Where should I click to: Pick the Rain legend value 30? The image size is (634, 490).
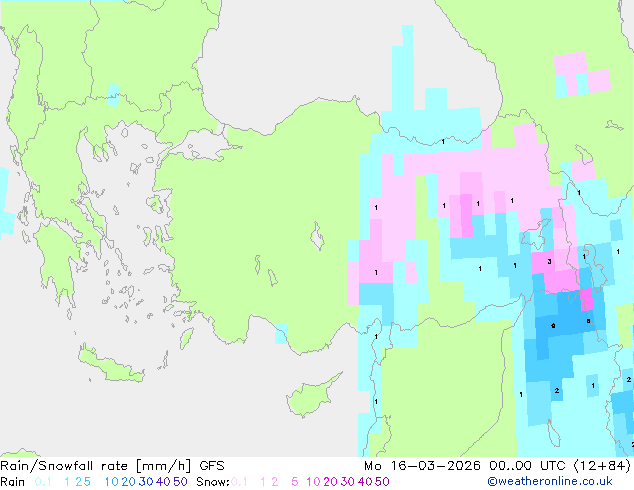coord(146,482)
